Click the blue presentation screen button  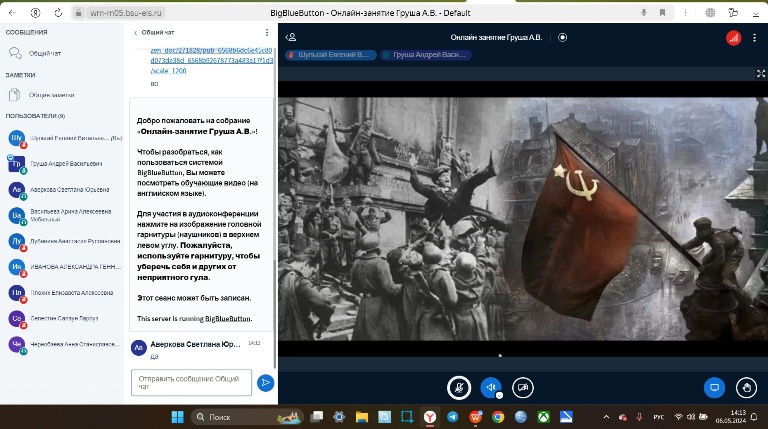point(714,387)
